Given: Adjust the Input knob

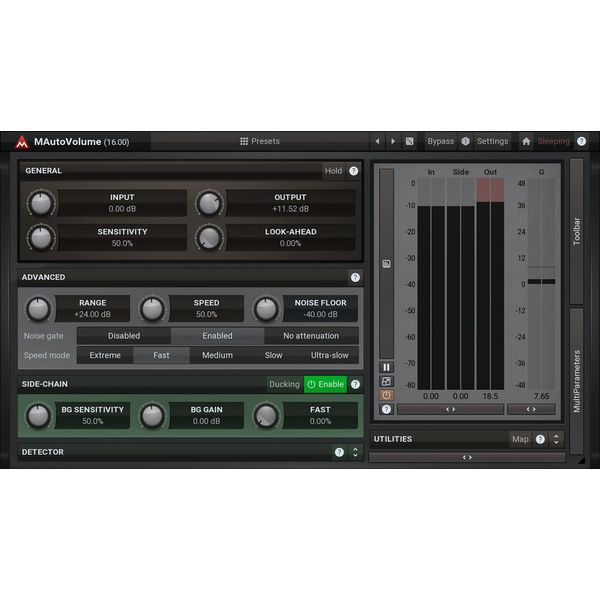Looking at the screenshot, I should 41,203.
